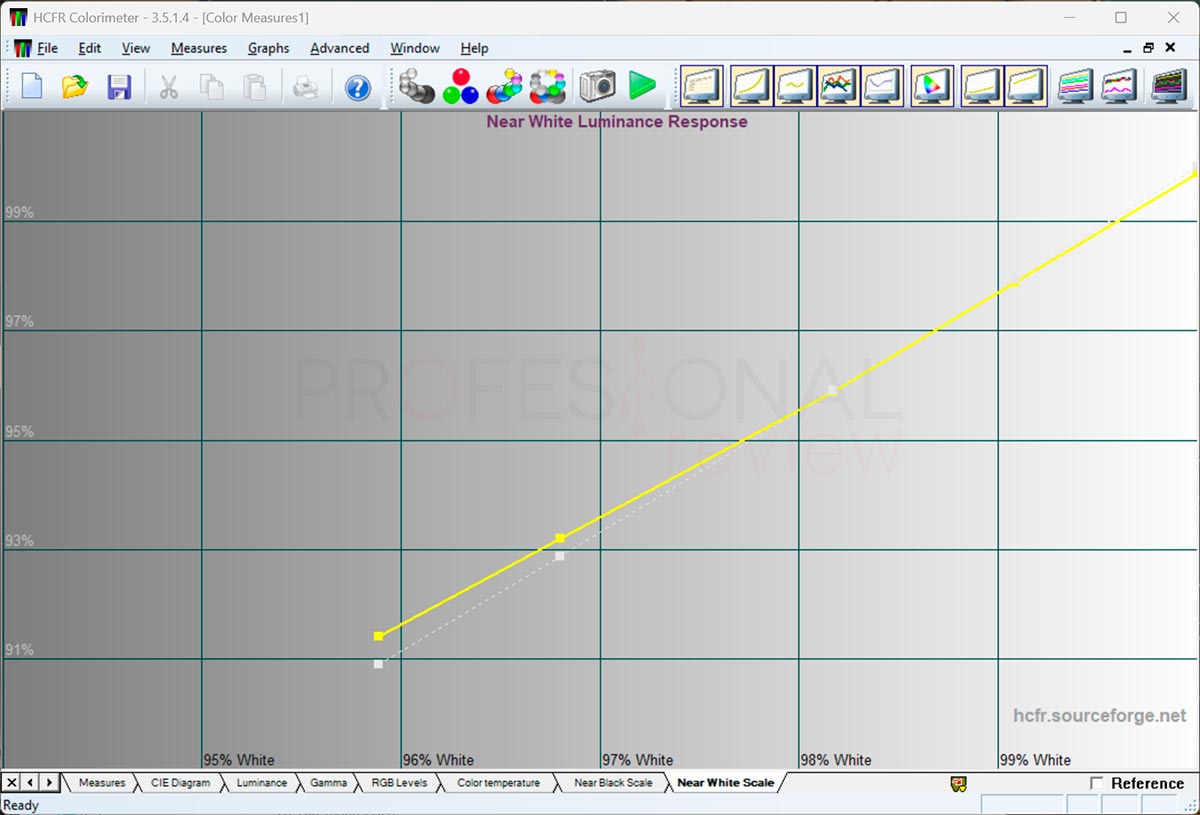
Task: Open the blue question mark Help icon
Action: [357, 87]
